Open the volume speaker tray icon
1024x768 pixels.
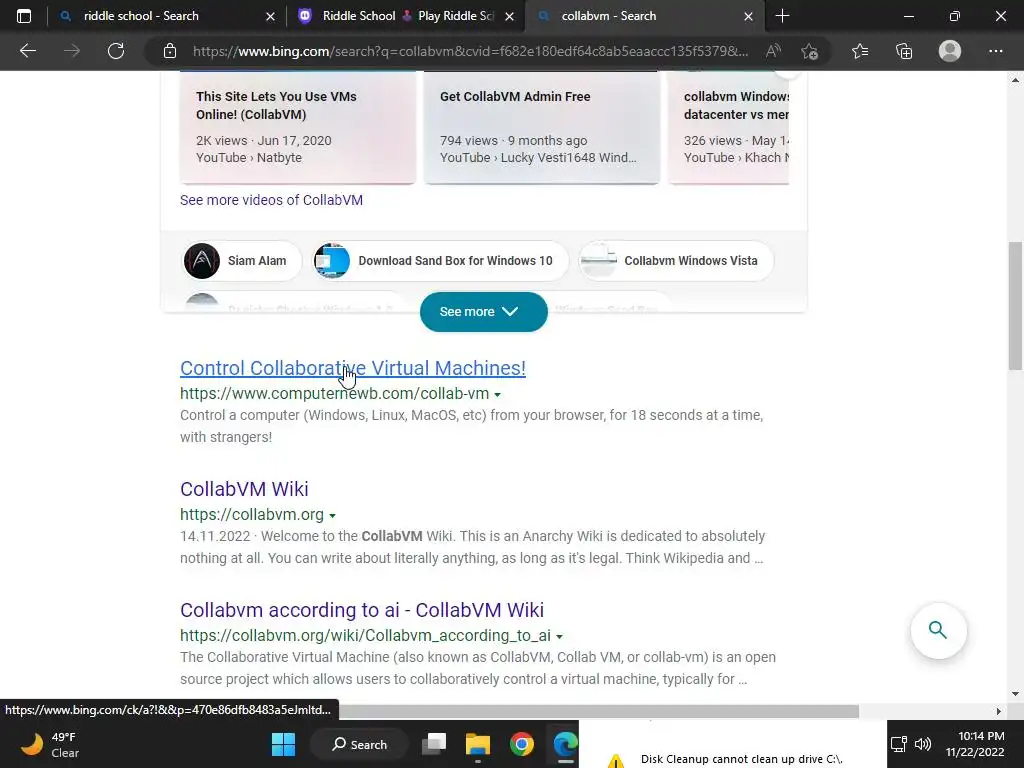click(922, 744)
